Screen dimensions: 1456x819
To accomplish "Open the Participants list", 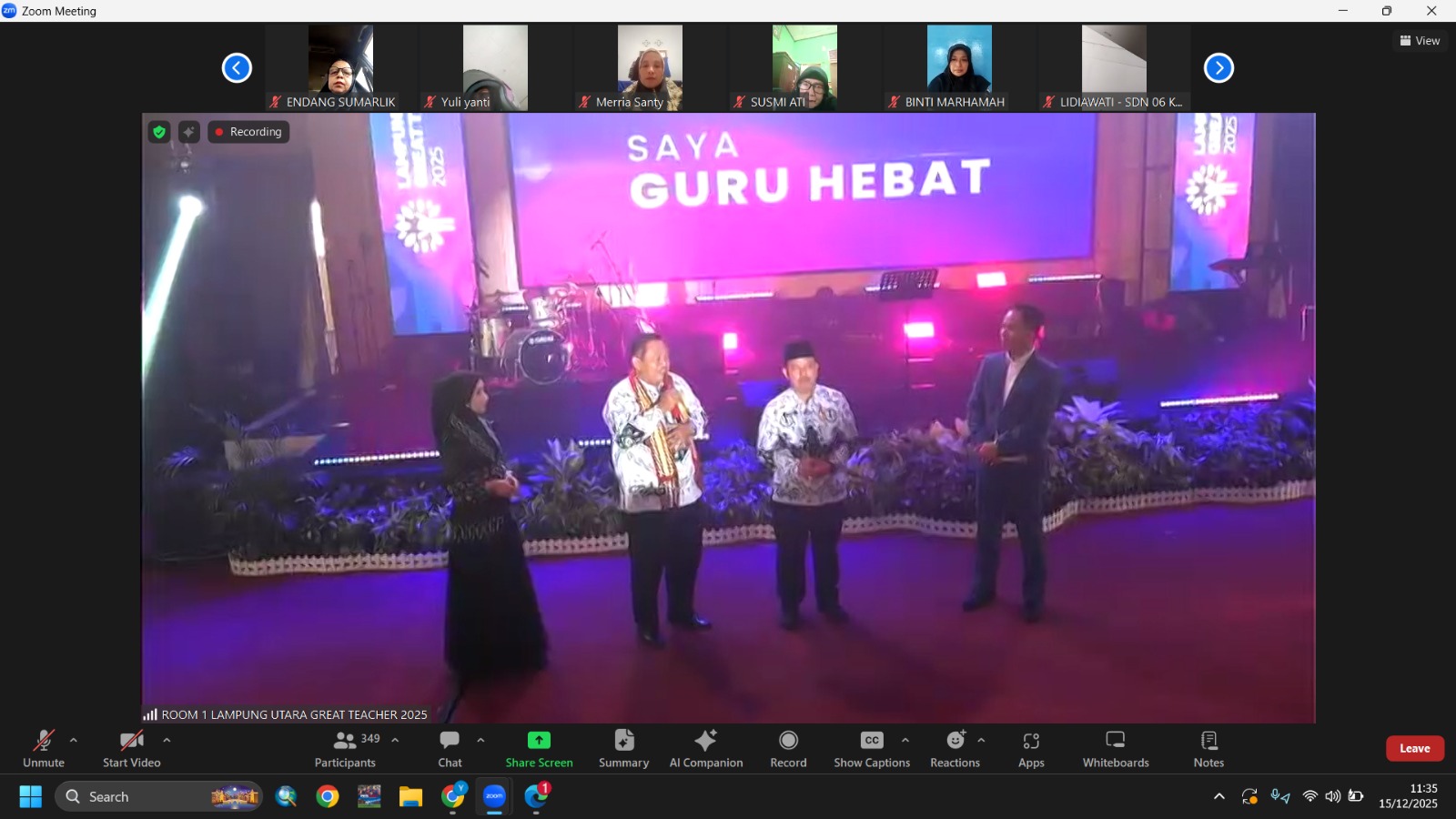I will pyautogui.click(x=346, y=748).
